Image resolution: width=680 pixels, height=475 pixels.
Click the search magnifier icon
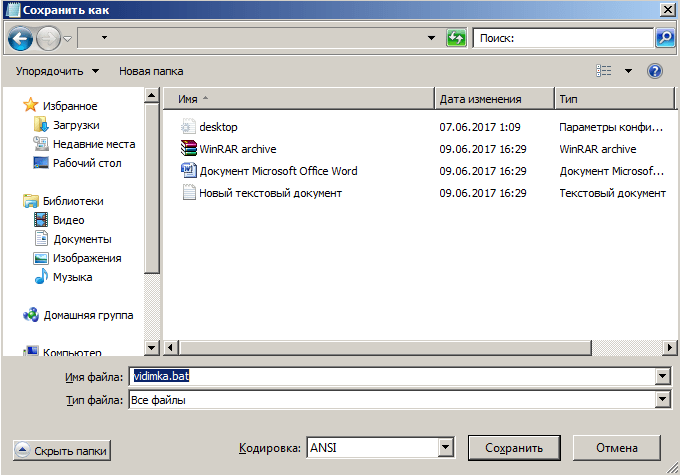click(x=665, y=38)
